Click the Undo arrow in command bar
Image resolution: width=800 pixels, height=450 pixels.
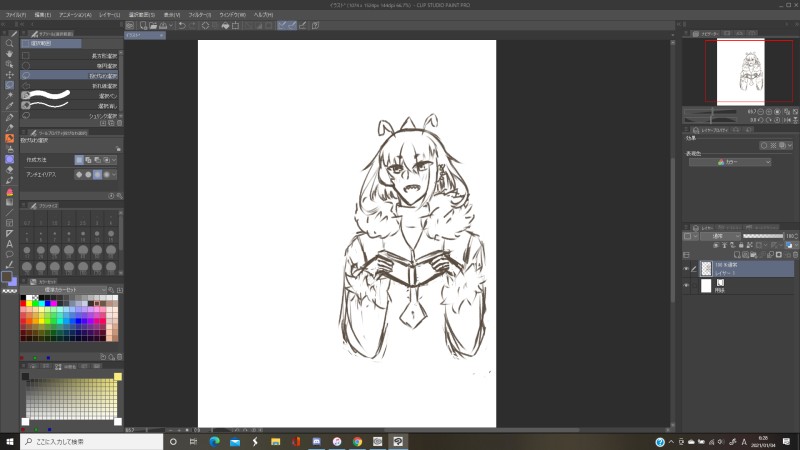click(x=182, y=25)
